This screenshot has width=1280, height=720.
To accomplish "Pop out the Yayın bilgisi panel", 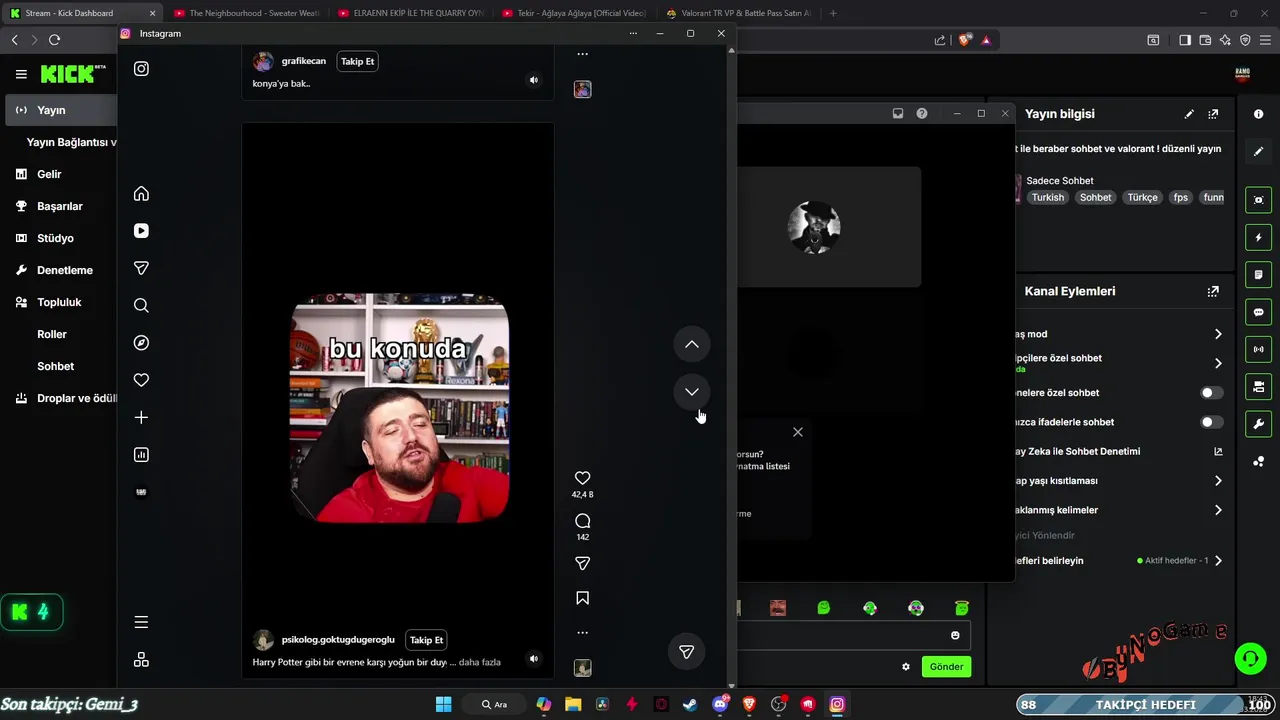I will (x=1213, y=114).
